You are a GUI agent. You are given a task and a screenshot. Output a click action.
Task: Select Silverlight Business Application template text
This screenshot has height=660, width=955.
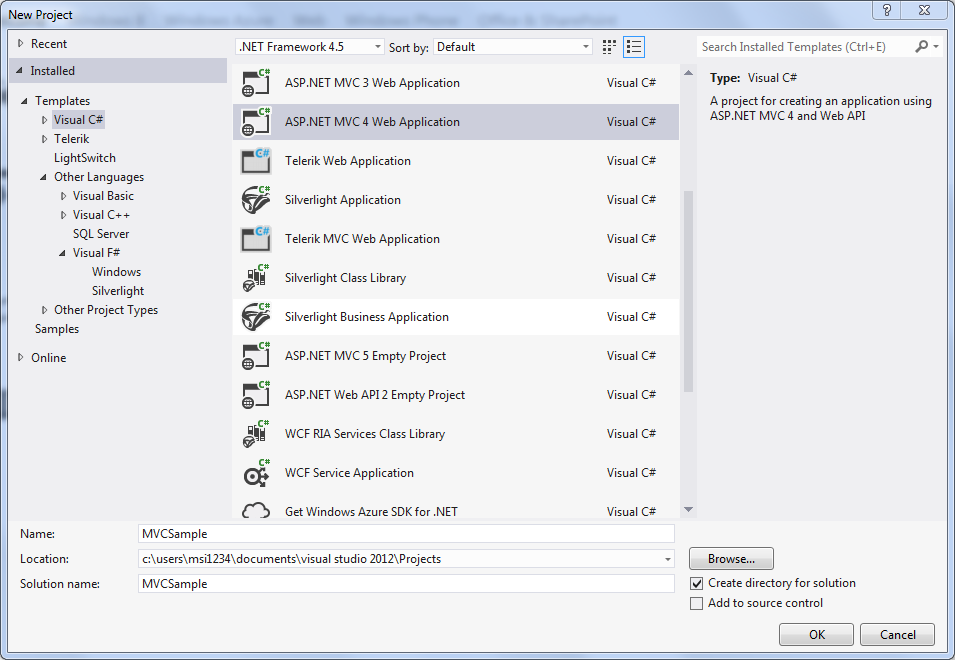[x=367, y=317]
